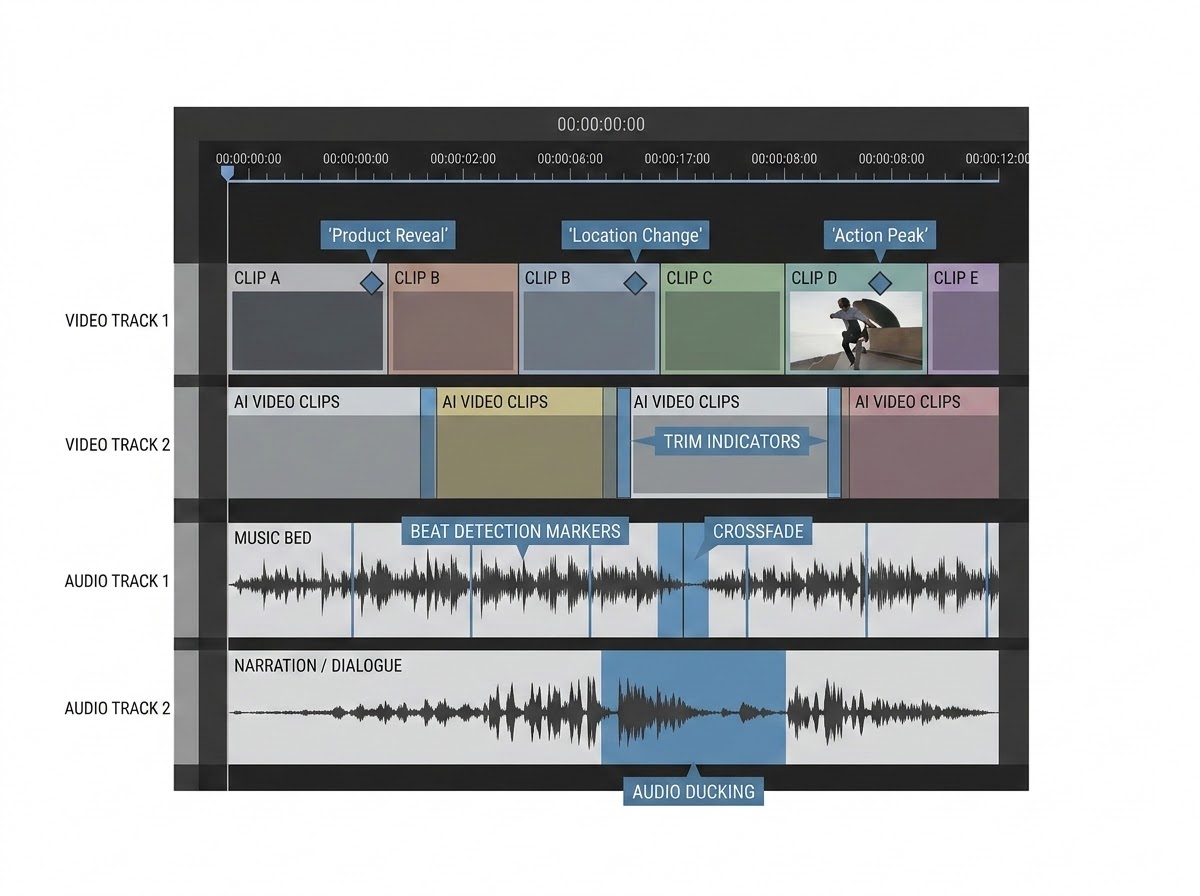
Task: Select the CLIP D jumping person thumbnail
Action: click(856, 331)
